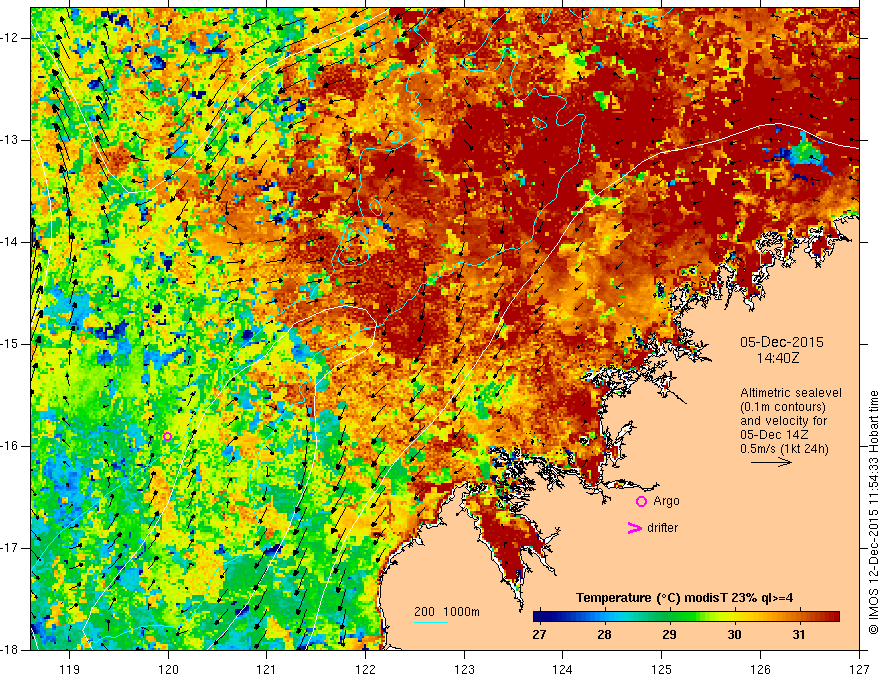880x680 pixels.
Task: Click the longitude label 123
Action: tap(464, 669)
